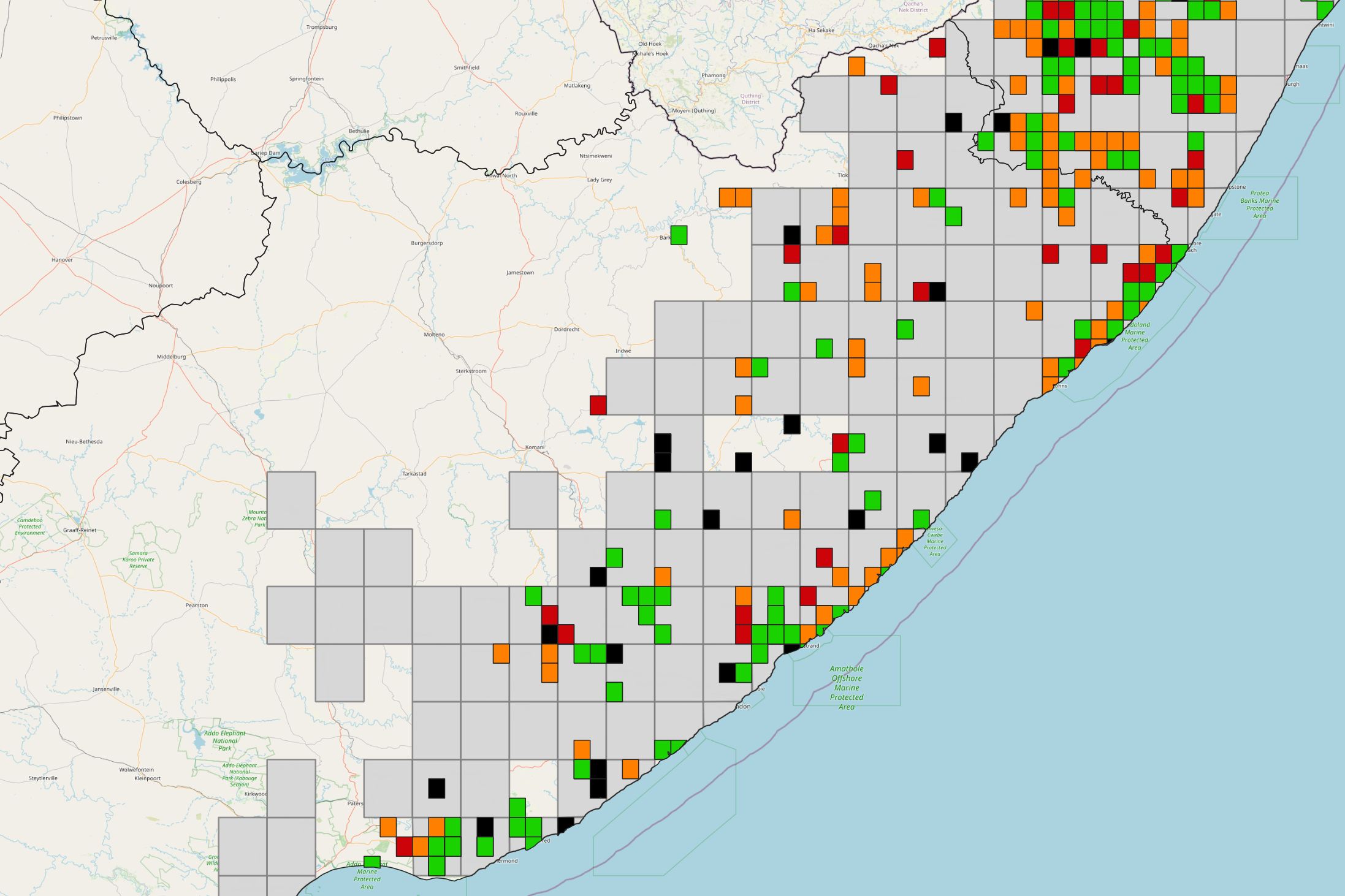Click the Burgersdorp town label
The image size is (1345, 896).
(427, 243)
